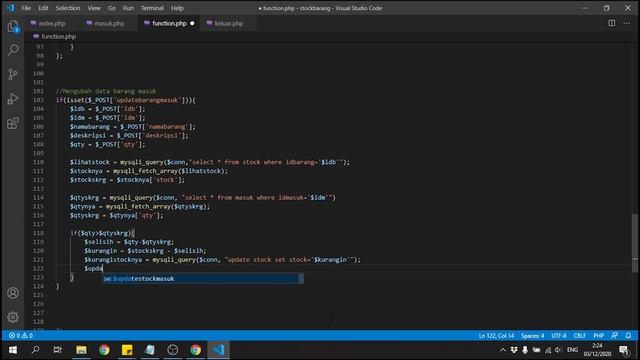640x360 pixels.
Task: Open the Source Control view
Action: (13, 74)
